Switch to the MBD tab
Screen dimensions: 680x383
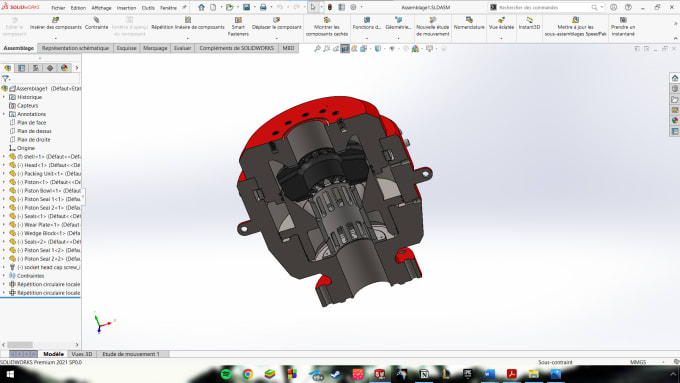point(288,48)
